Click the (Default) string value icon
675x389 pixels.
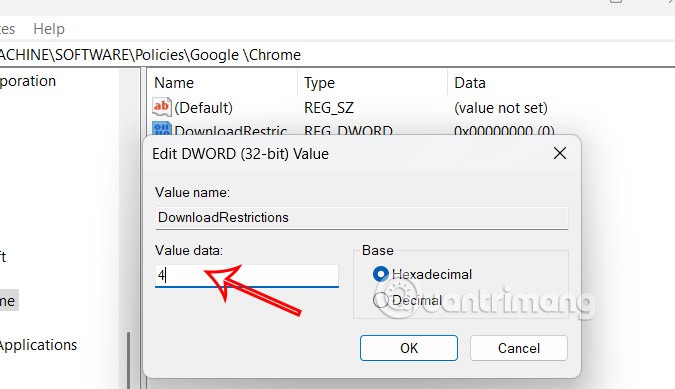coord(161,107)
